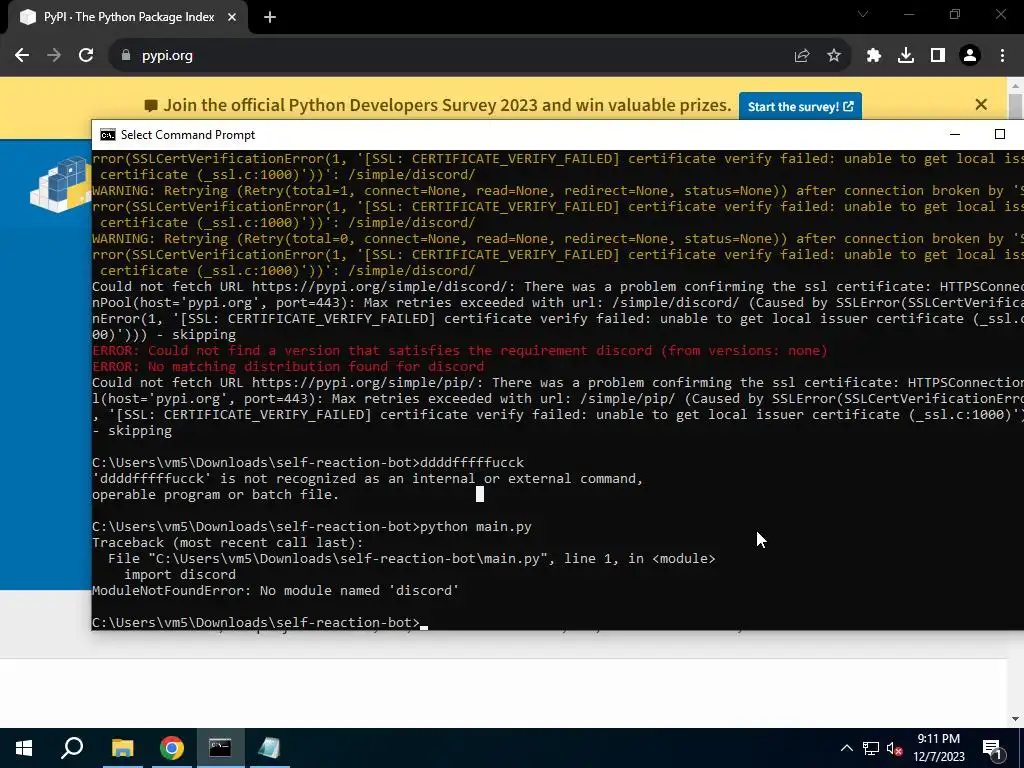Screen dimensions: 1024x768
Task: Dismiss the Python Developers Survey banner
Action: tap(981, 104)
